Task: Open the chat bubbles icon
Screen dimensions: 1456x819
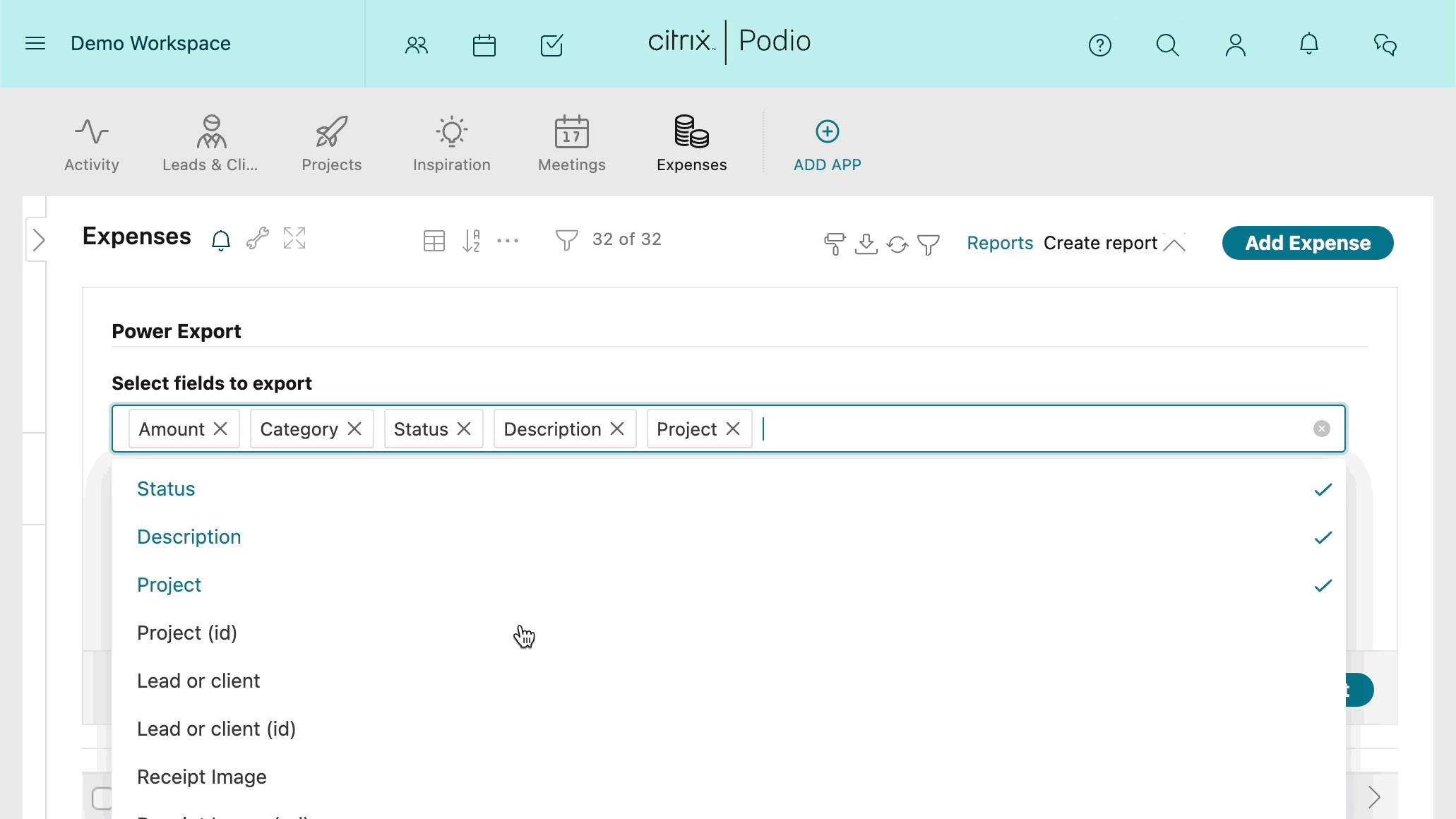Action: (x=1385, y=45)
